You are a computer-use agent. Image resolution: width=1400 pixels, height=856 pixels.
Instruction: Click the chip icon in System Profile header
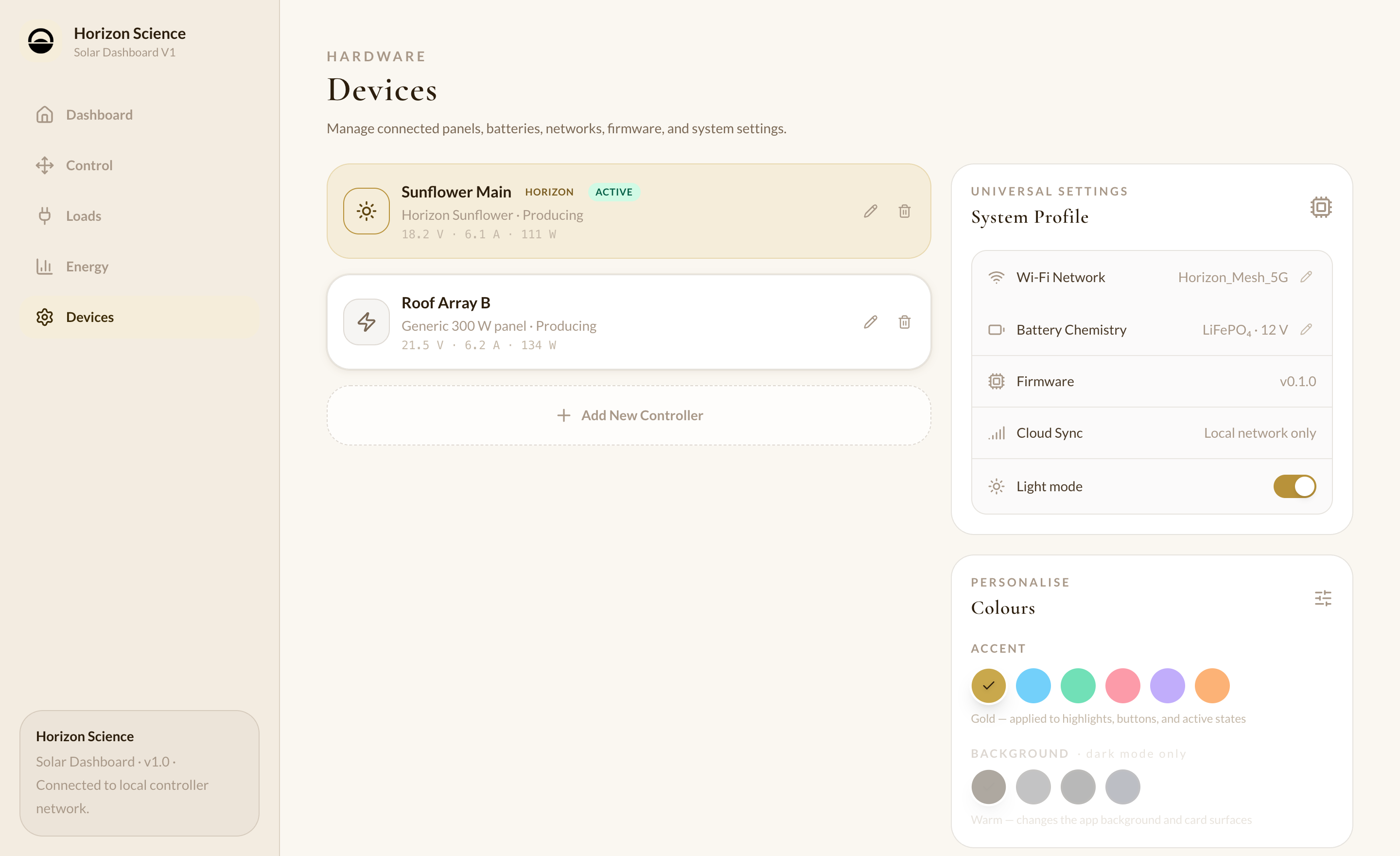(1321, 208)
